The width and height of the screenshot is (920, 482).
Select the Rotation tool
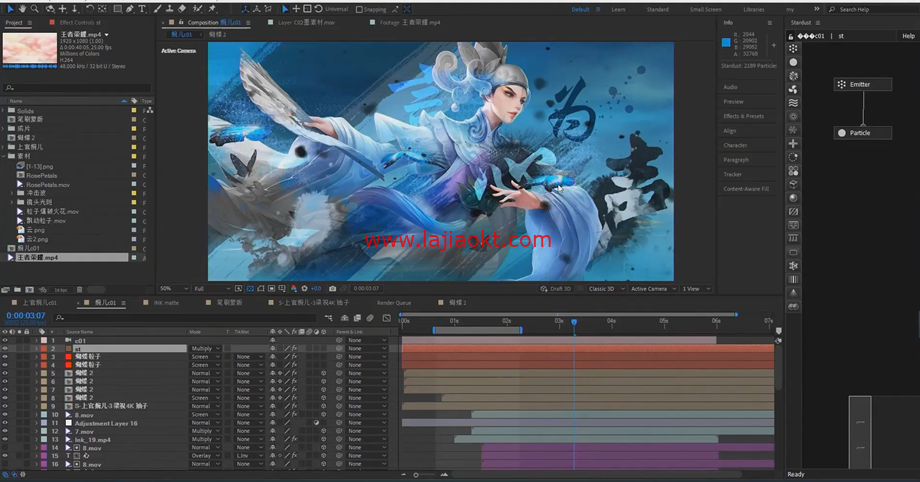90,9
